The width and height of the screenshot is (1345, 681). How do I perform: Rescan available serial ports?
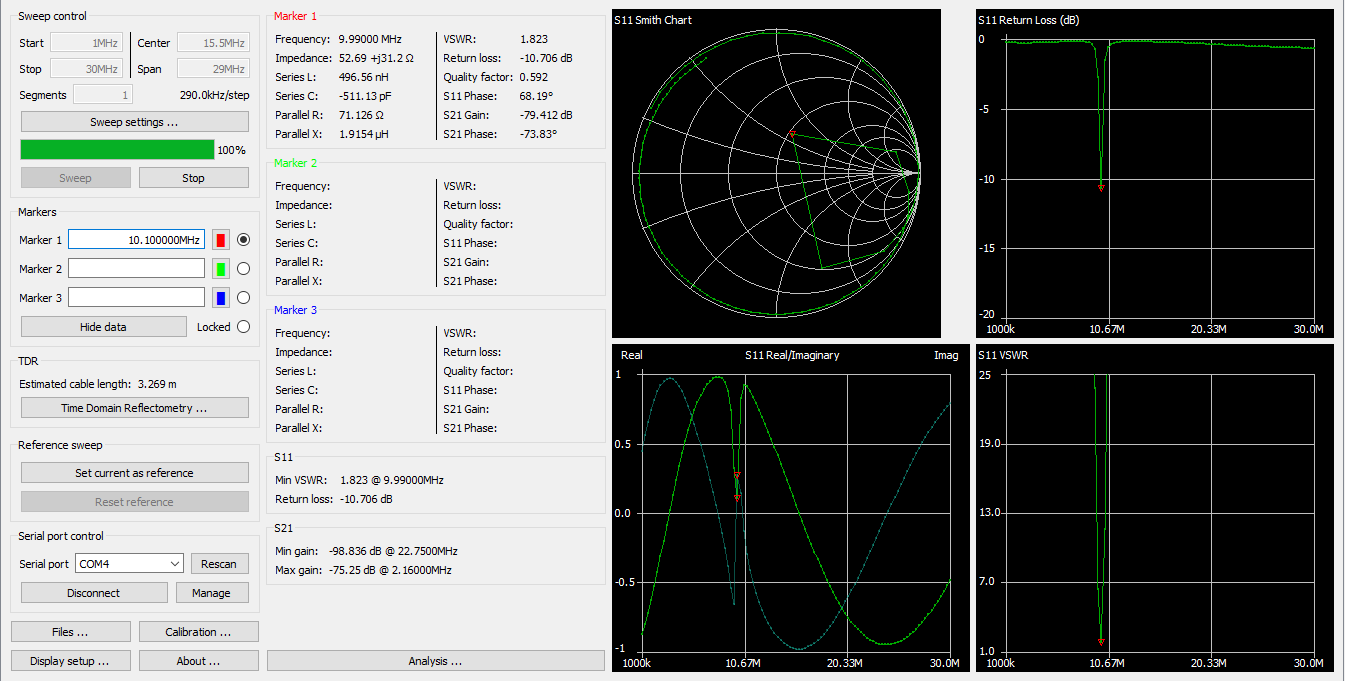(219, 564)
